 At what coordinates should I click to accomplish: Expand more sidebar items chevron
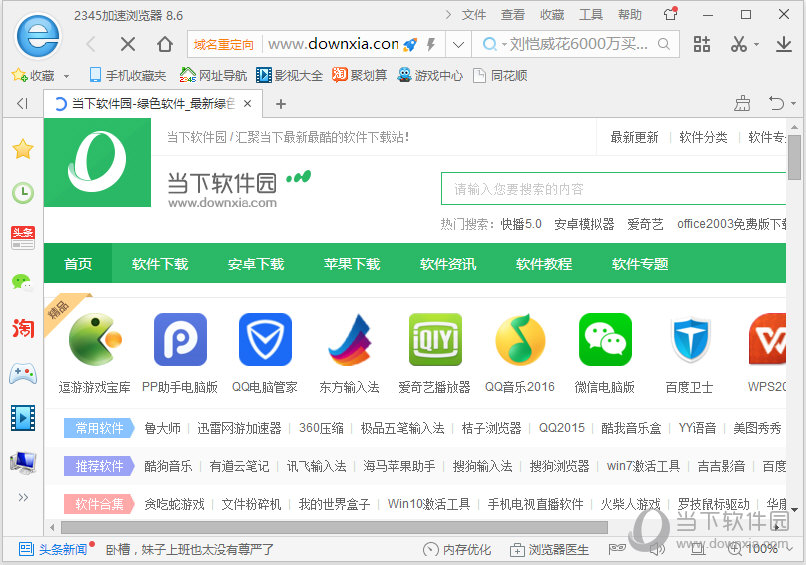point(23,498)
